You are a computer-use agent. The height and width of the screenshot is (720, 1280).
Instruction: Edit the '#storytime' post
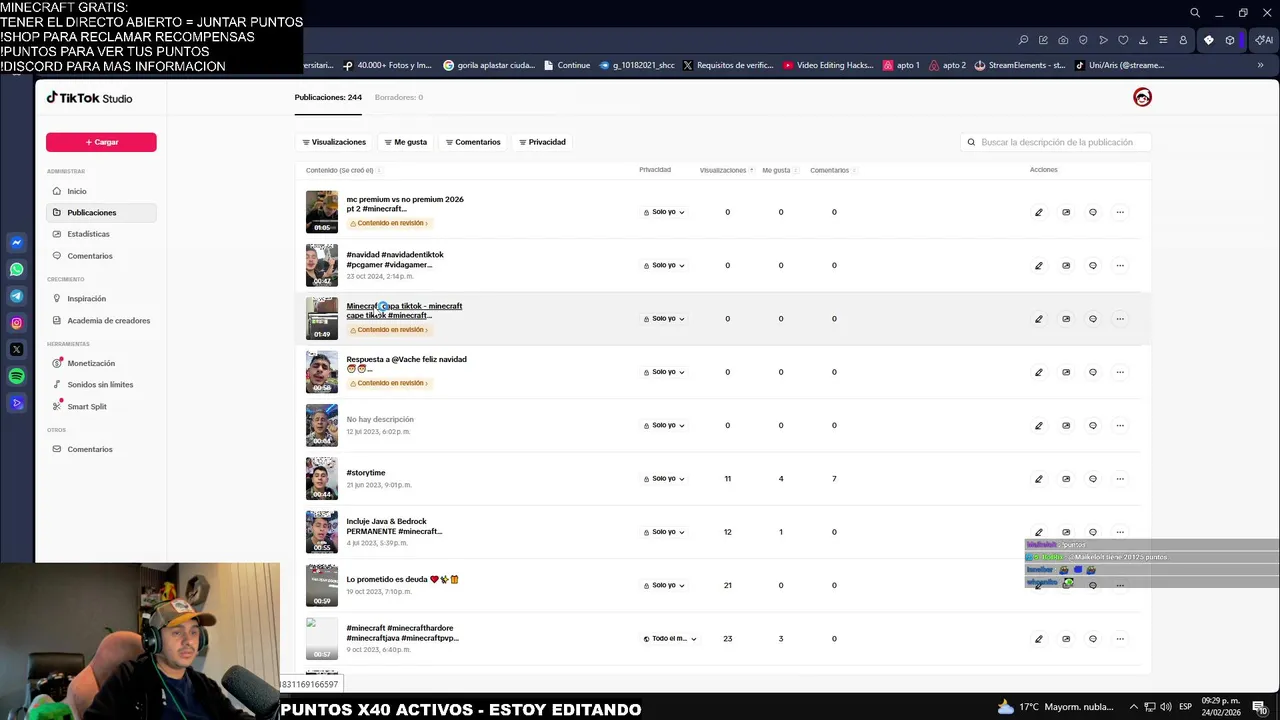(1038, 479)
